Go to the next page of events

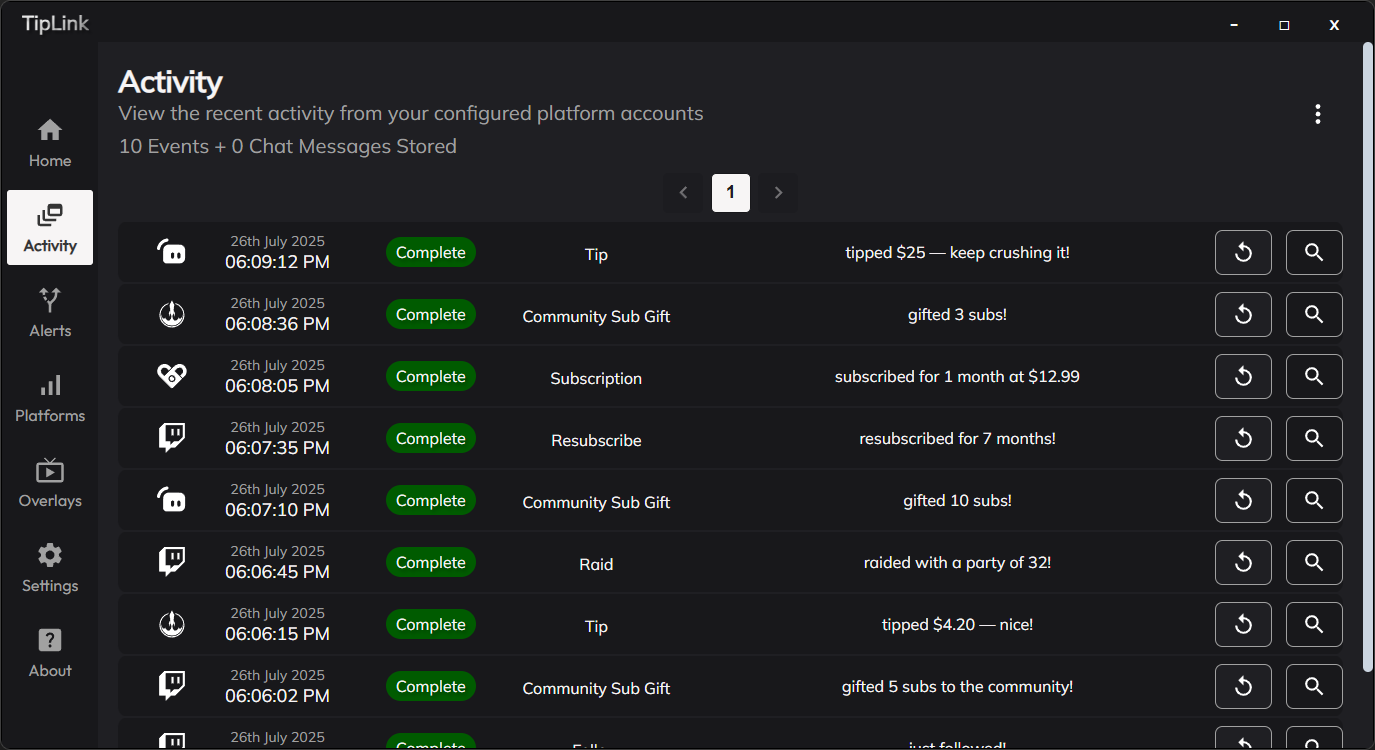click(x=777, y=192)
